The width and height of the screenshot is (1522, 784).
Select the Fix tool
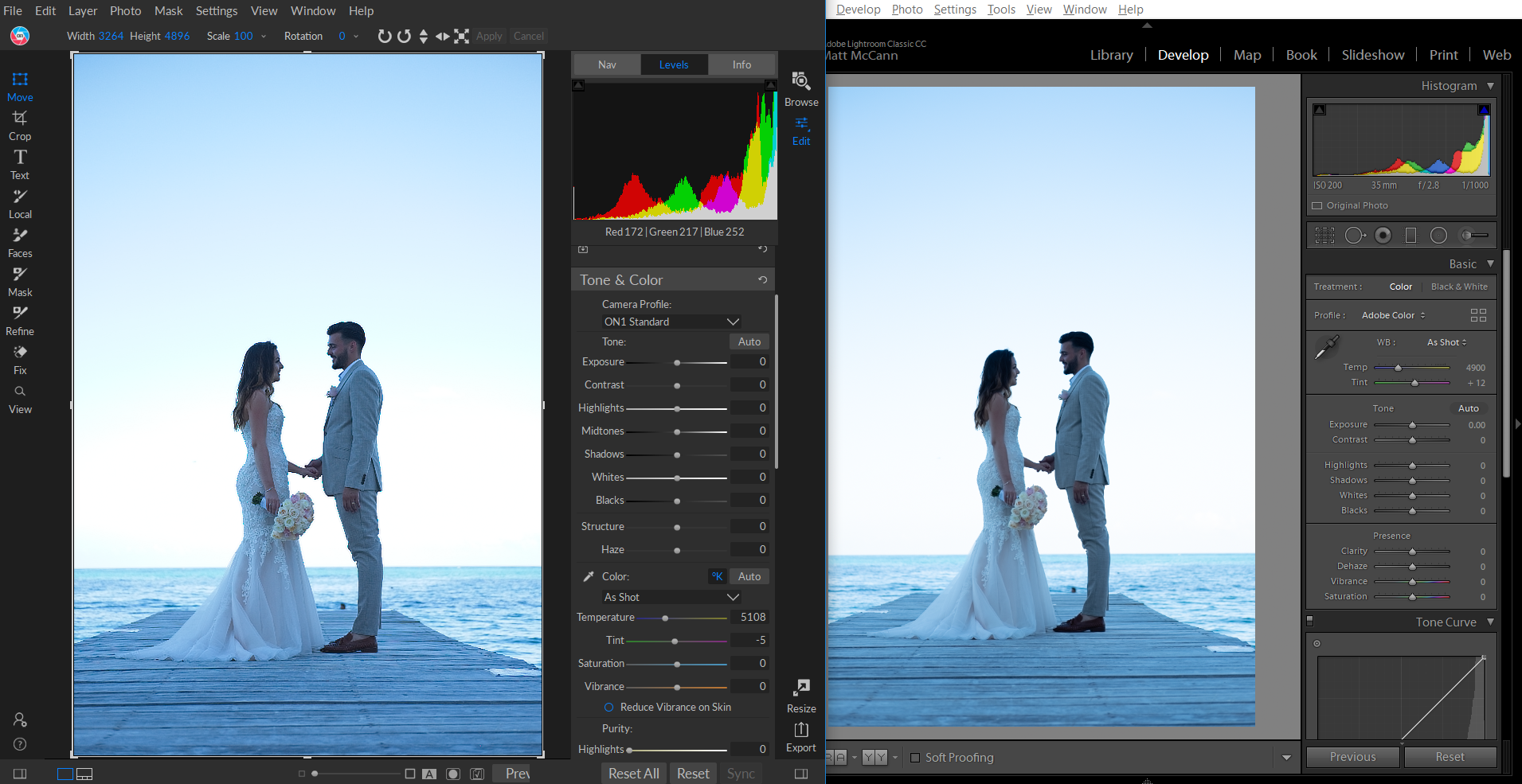(20, 359)
